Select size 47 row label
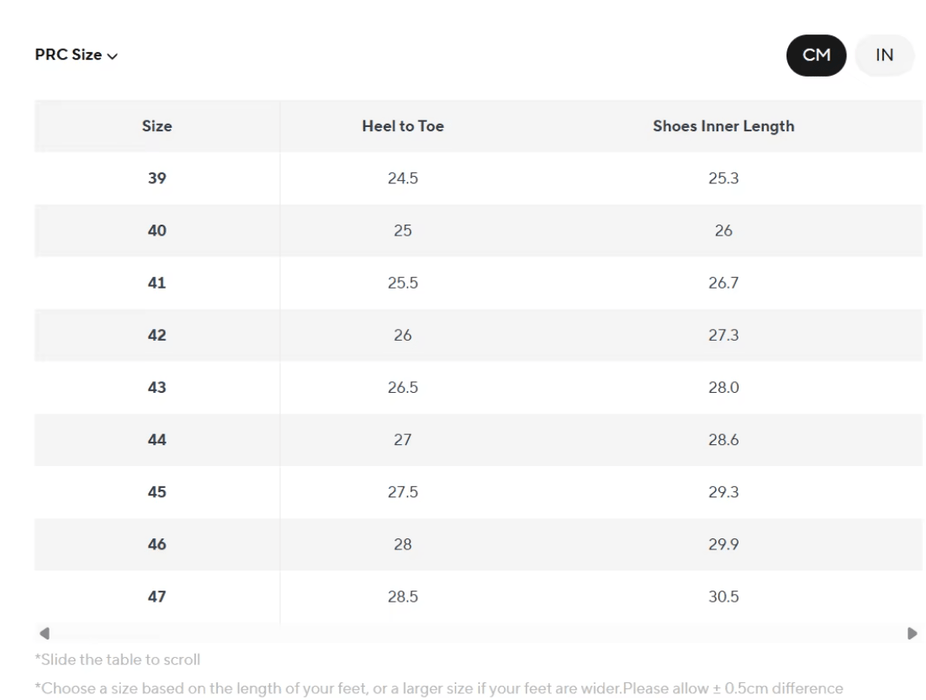The height and width of the screenshot is (700, 926). (157, 596)
